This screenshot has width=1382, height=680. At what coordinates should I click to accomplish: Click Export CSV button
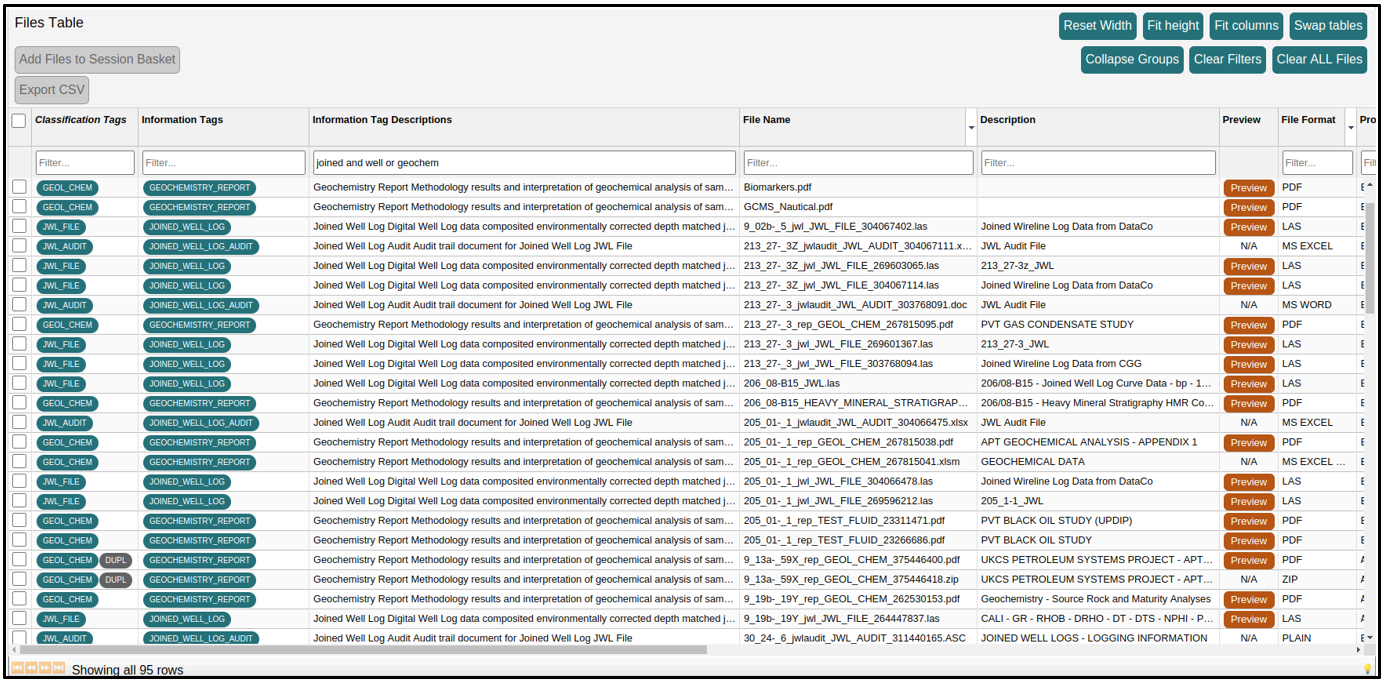(52, 90)
